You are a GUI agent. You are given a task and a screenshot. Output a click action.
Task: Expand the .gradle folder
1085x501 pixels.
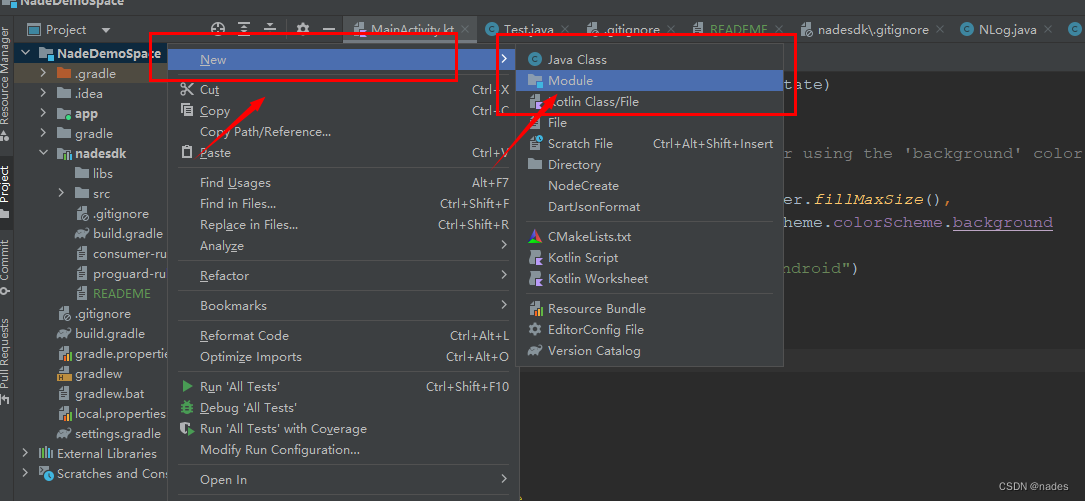click(x=43, y=73)
